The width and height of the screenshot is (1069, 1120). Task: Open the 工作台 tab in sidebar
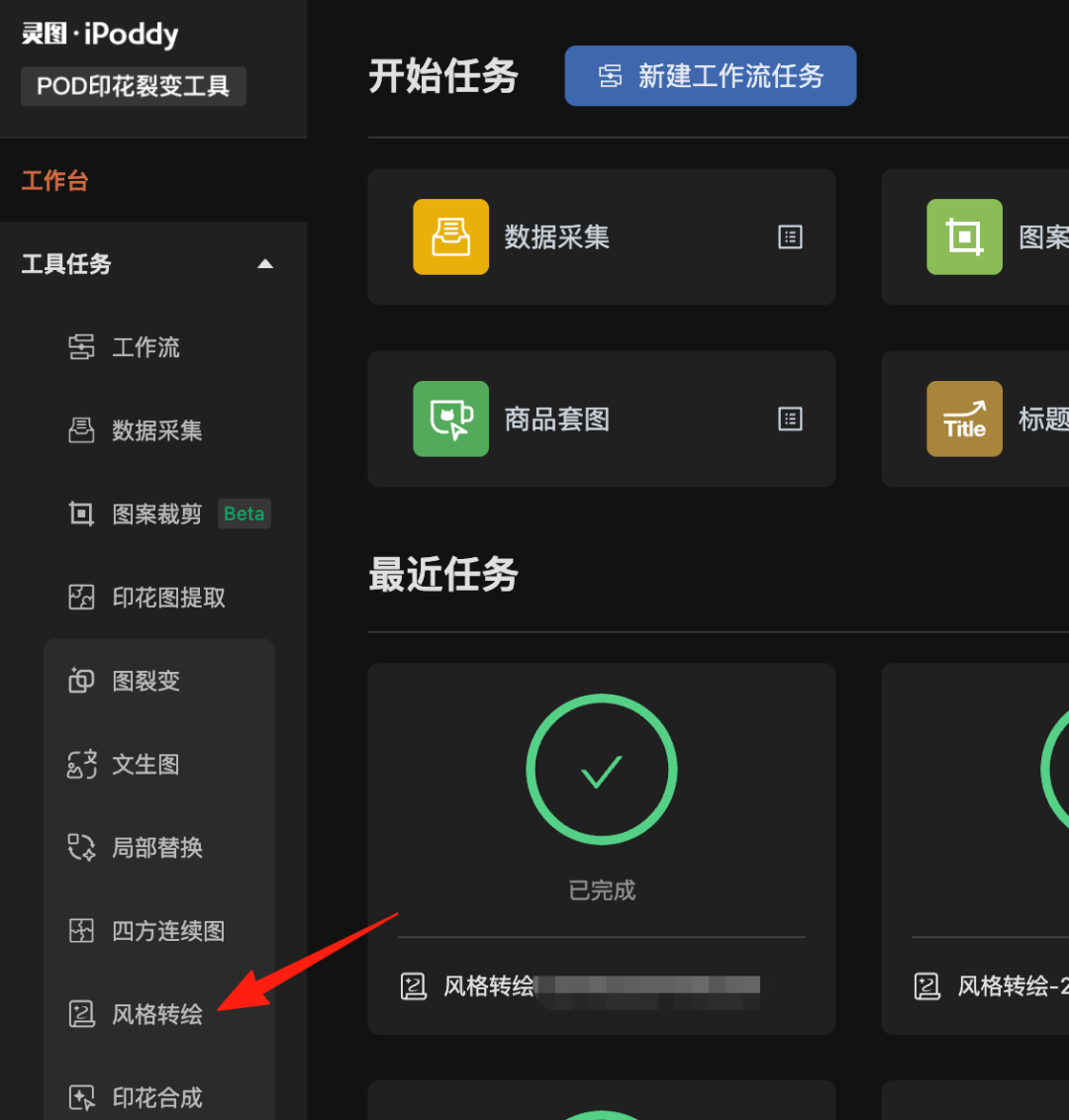(x=54, y=181)
